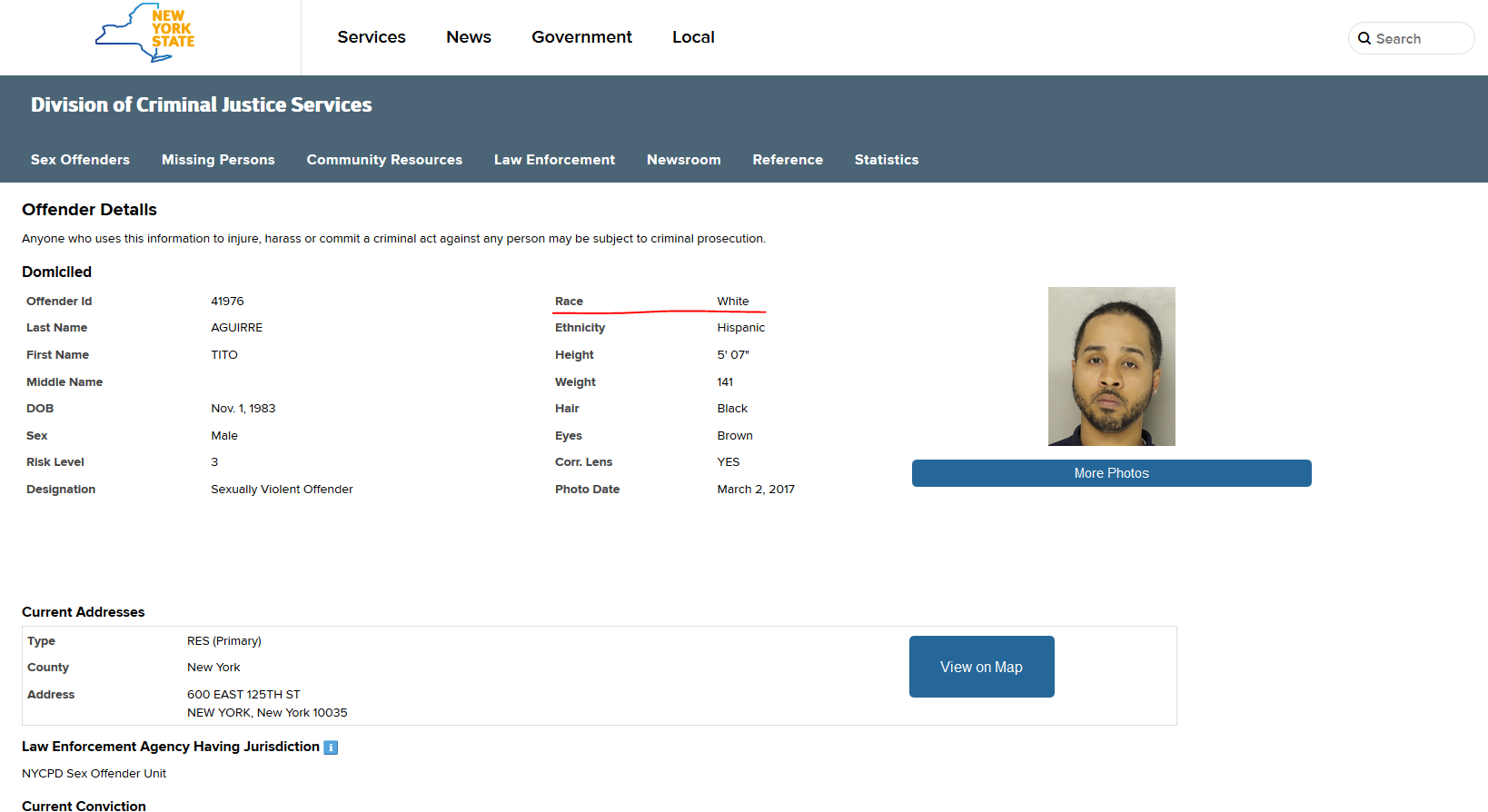Open the News menu item

tap(468, 37)
